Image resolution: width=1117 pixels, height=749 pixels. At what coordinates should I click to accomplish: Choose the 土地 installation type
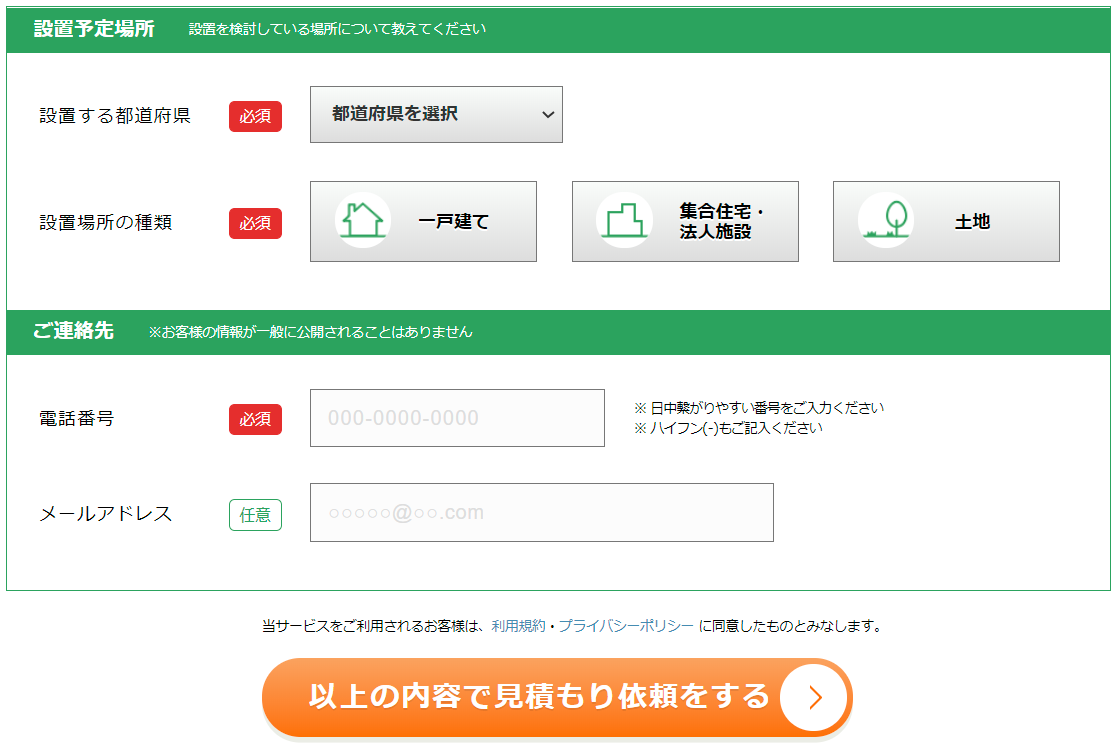(x=946, y=221)
